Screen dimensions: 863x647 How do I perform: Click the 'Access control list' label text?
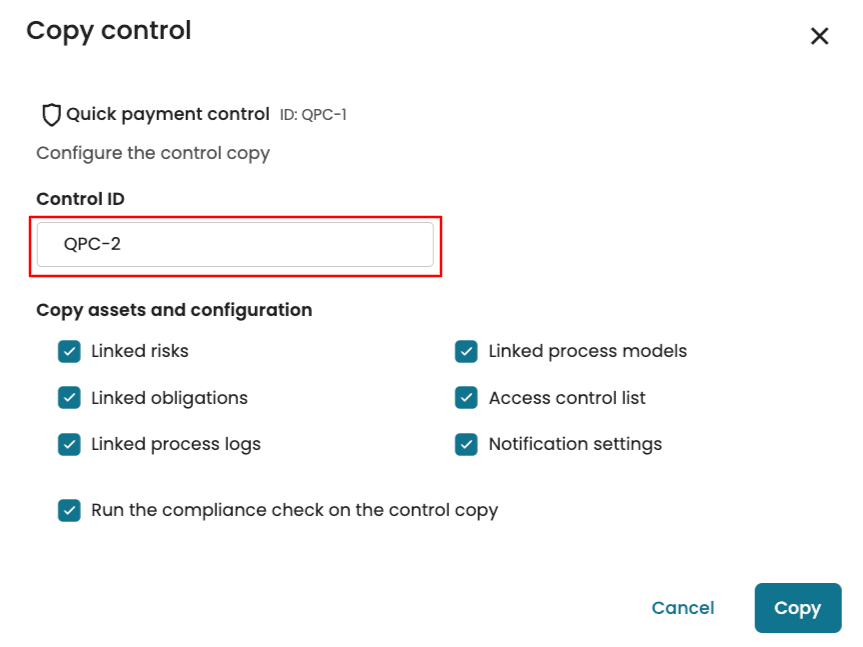coord(567,398)
